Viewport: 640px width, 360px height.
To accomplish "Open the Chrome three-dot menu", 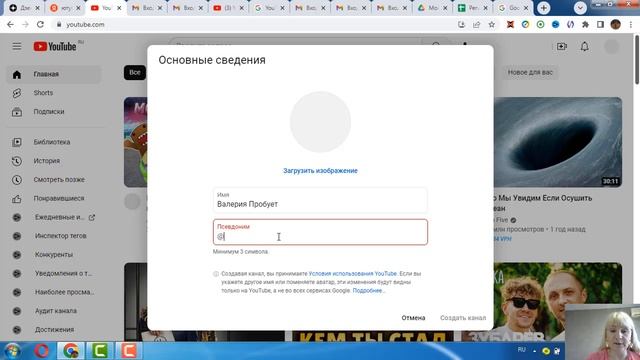I will click(631, 24).
